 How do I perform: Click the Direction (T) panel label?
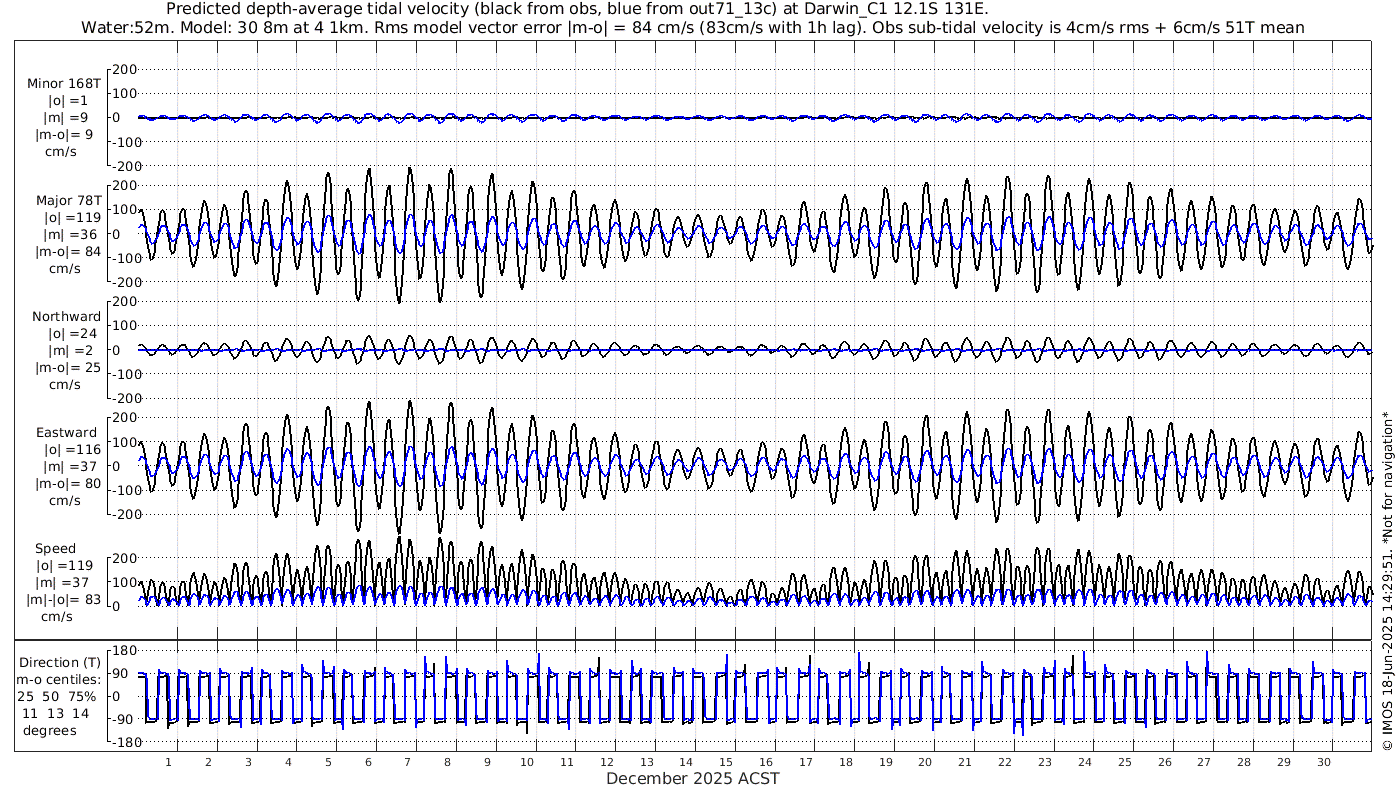60,662
